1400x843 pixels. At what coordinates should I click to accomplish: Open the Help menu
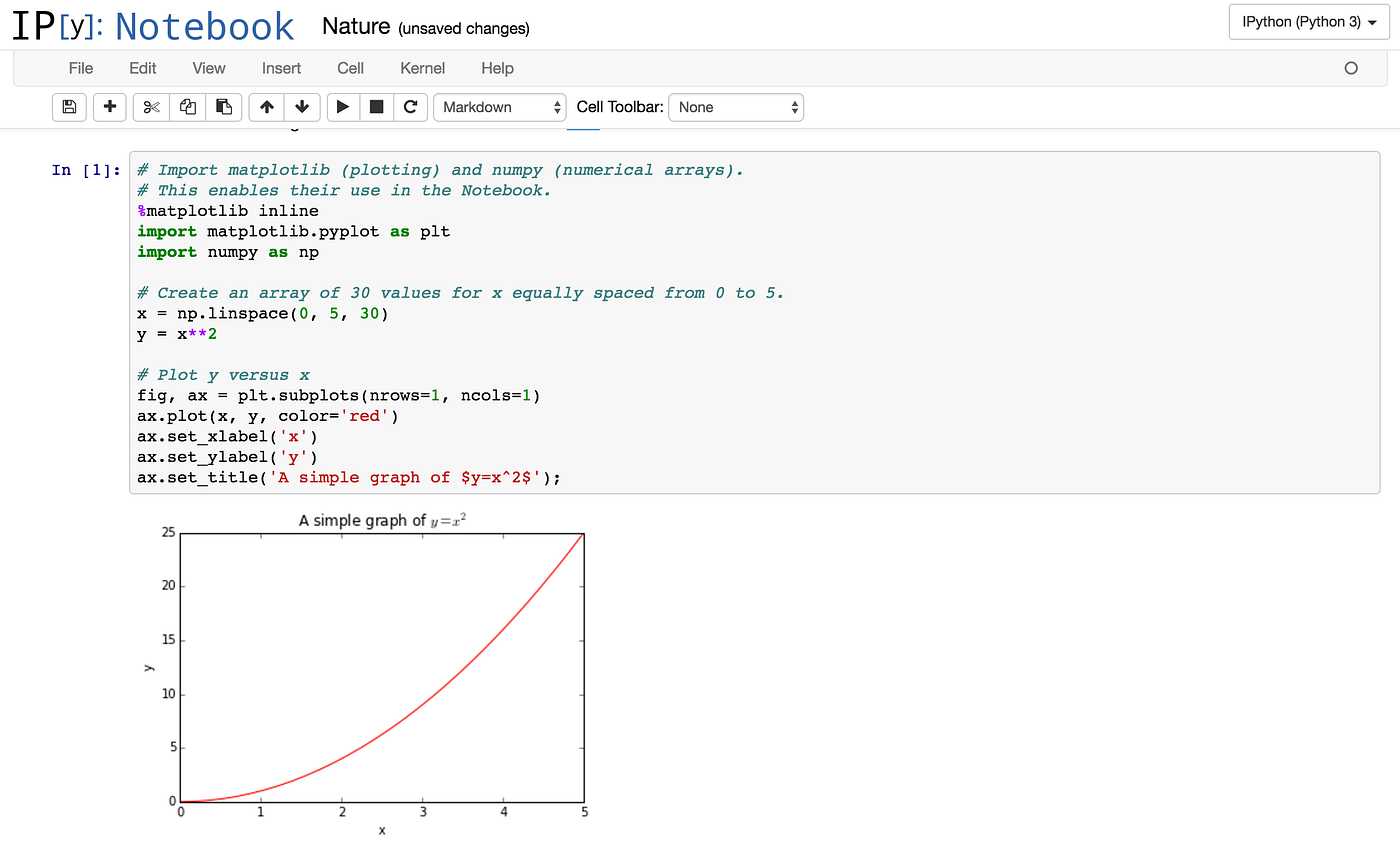497,68
